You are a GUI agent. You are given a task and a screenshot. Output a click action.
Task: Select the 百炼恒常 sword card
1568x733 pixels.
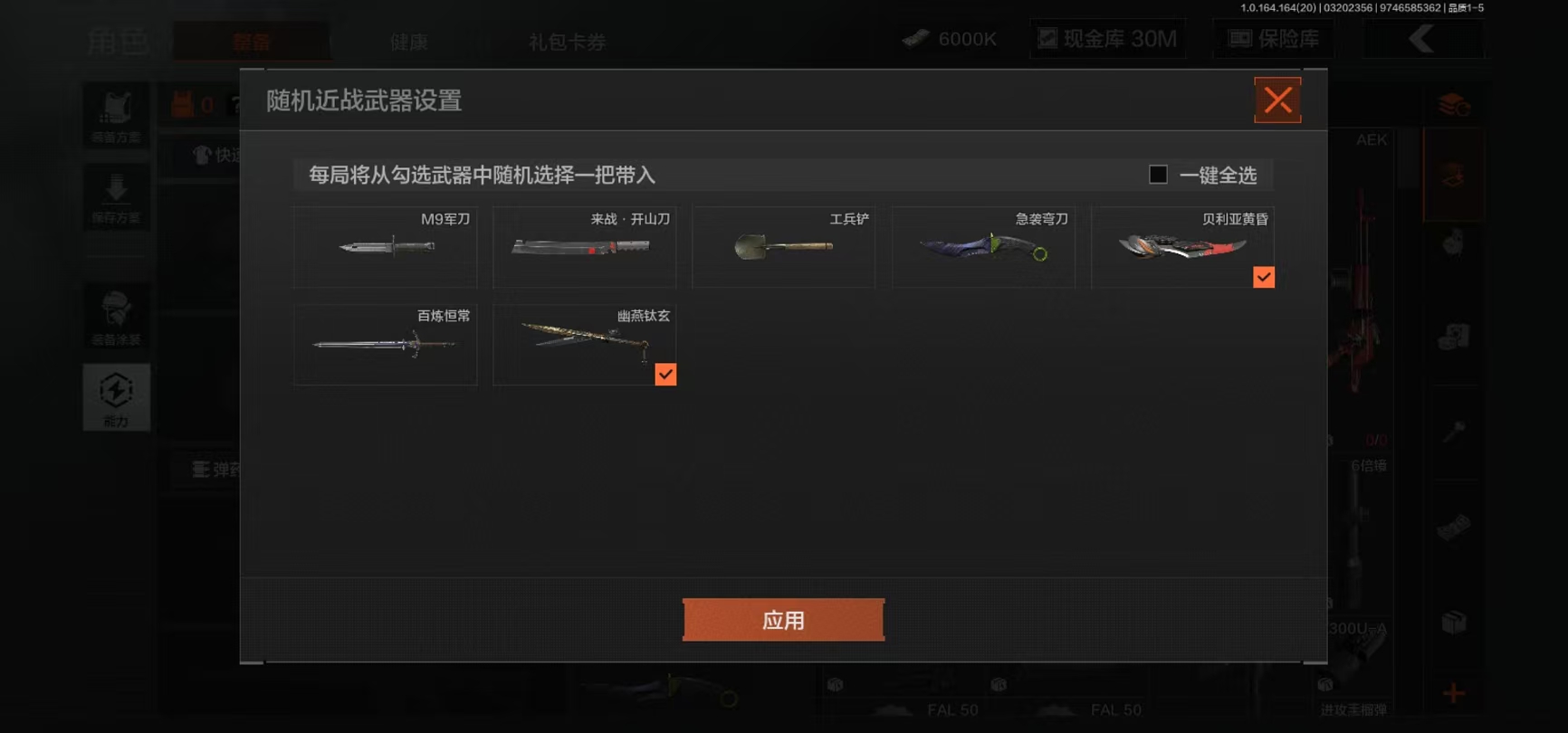385,345
